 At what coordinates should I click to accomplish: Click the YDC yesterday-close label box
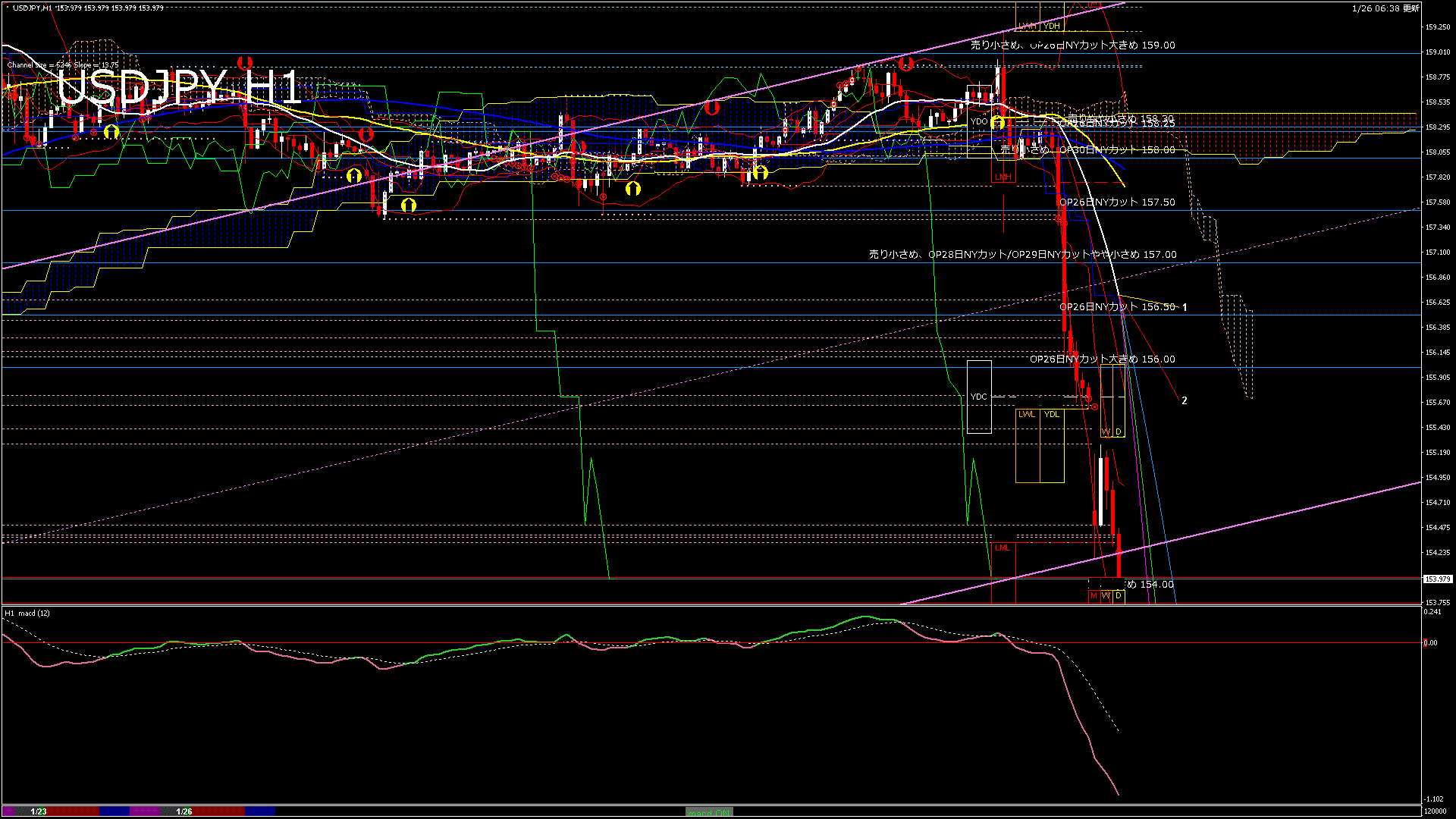[979, 397]
